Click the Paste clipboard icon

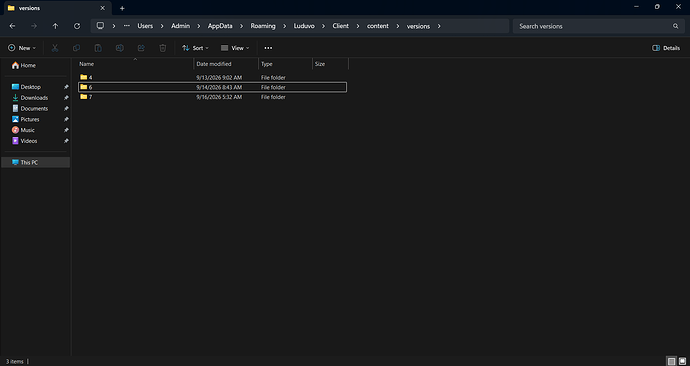(x=98, y=48)
